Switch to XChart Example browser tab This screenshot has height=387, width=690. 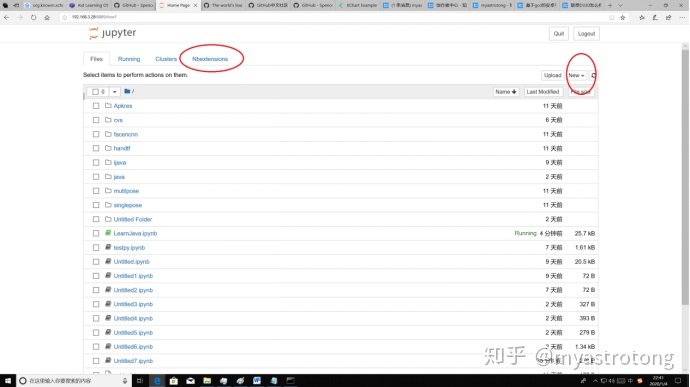click(358, 5)
